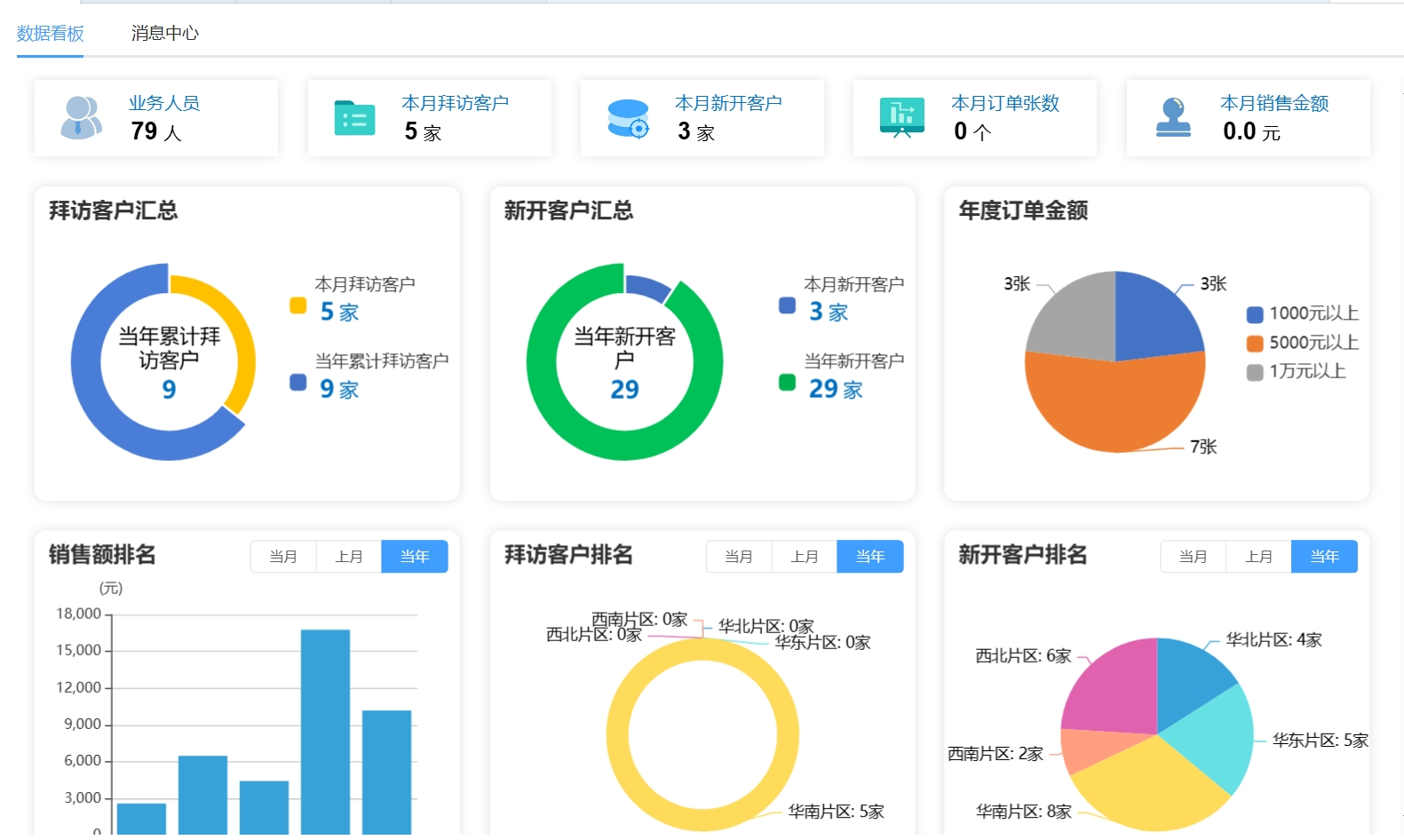Click the 本月订单张数 chart board icon
This screenshot has height=840, width=1404.
point(901,117)
